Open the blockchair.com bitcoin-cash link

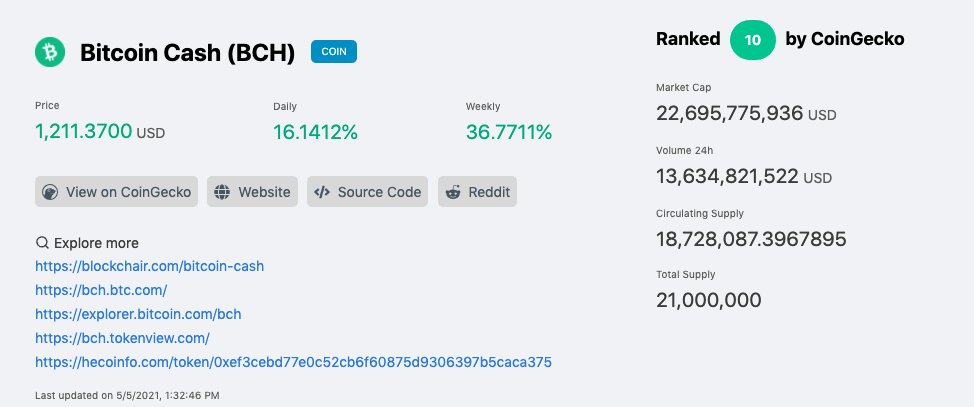150,267
